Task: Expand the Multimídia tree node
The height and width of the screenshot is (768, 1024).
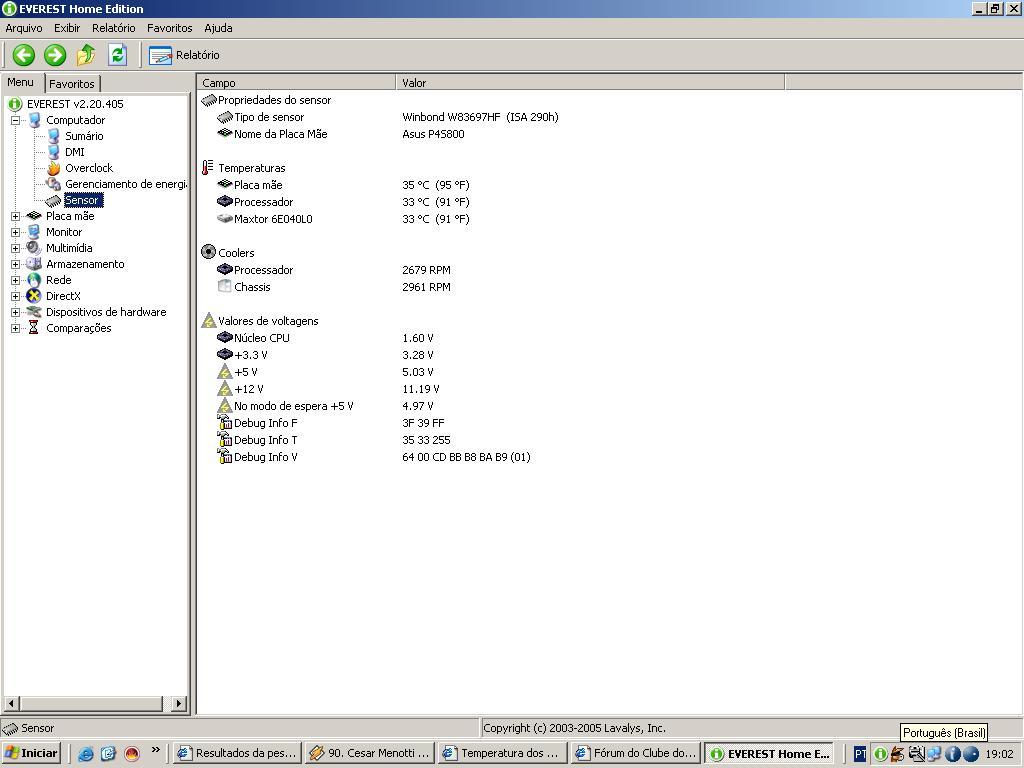Action: pyautogui.click(x=15, y=248)
